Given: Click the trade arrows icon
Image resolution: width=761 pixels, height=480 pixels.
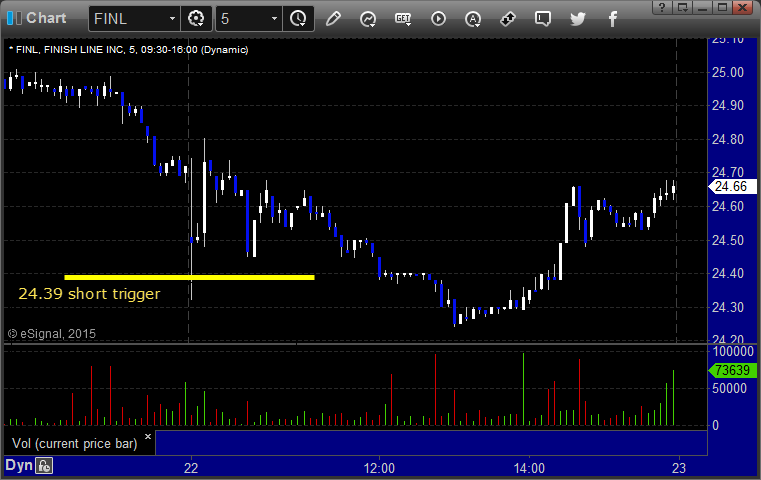Looking at the screenshot, I should (508, 19).
